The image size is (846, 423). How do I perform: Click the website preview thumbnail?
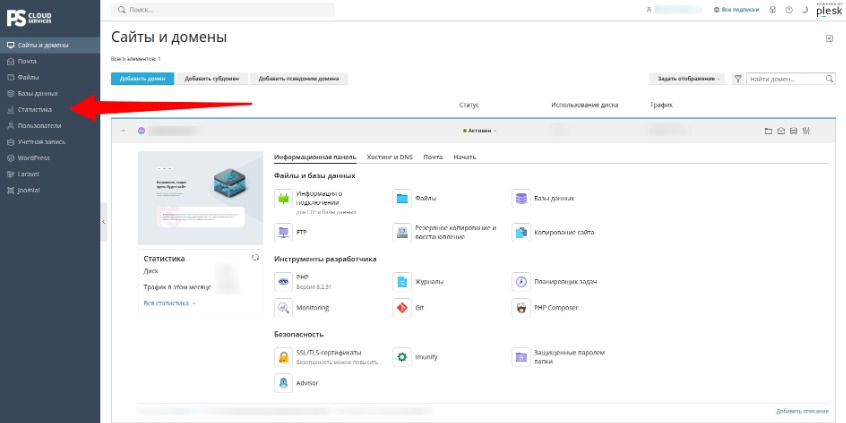pos(201,198)
